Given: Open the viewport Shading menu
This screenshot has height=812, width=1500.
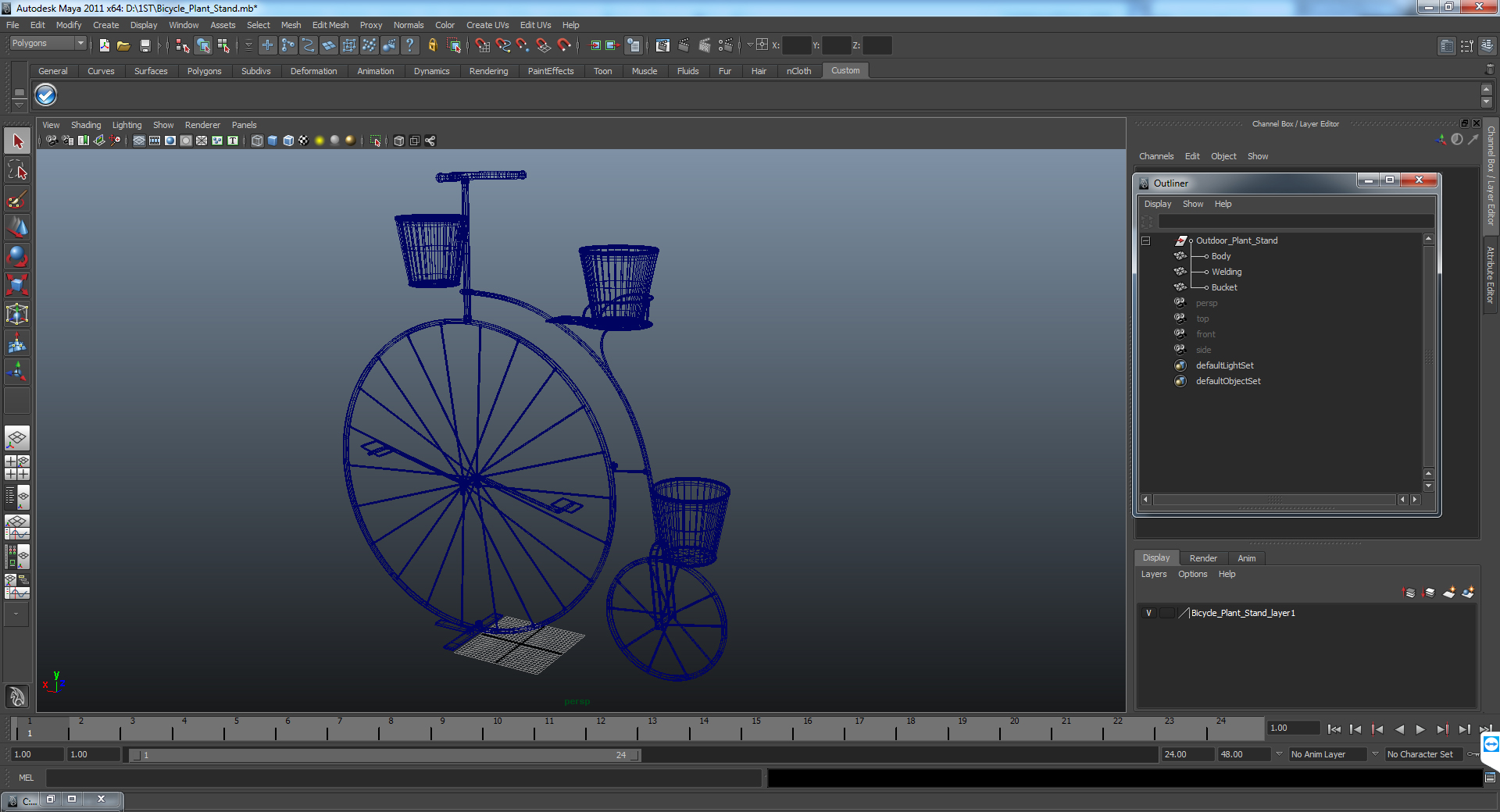Looking at the screenshot, I should tap(86, 125).
